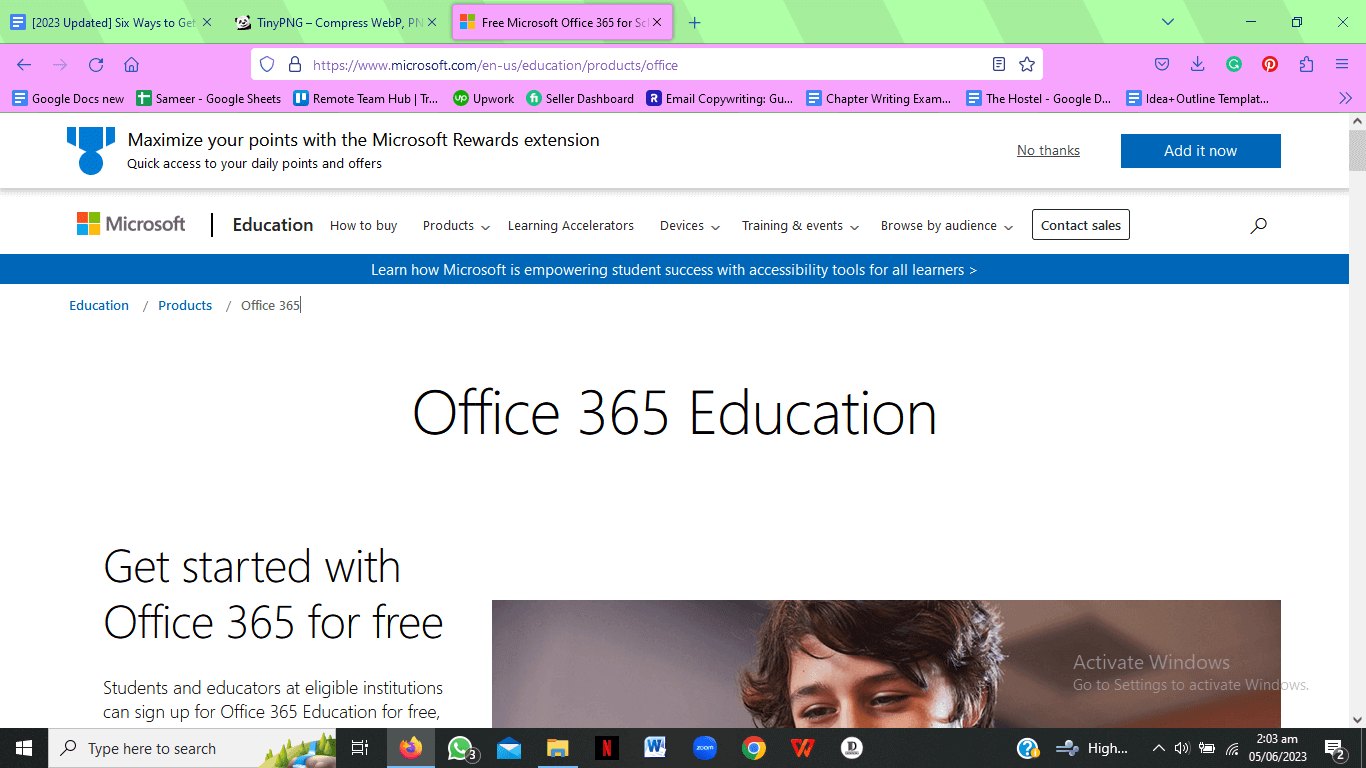Reload the page with the refresh icon
This screenshot has width=1366, height=768.
(96, 65)
